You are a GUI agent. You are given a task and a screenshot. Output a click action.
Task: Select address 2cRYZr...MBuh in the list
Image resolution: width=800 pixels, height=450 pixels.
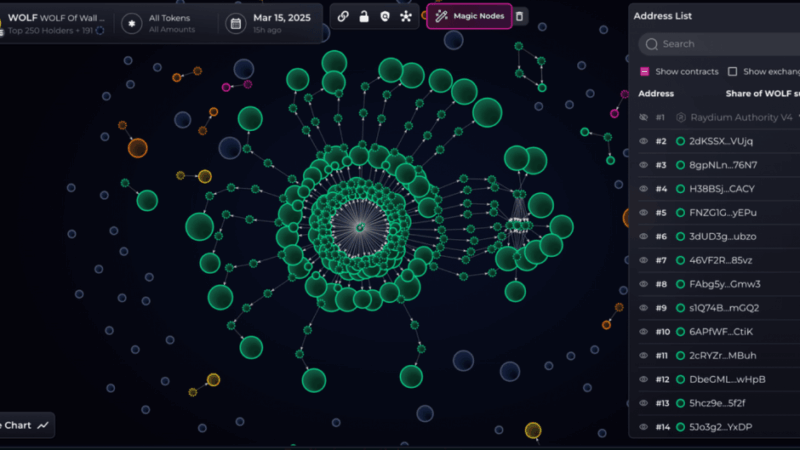[722, 356]
